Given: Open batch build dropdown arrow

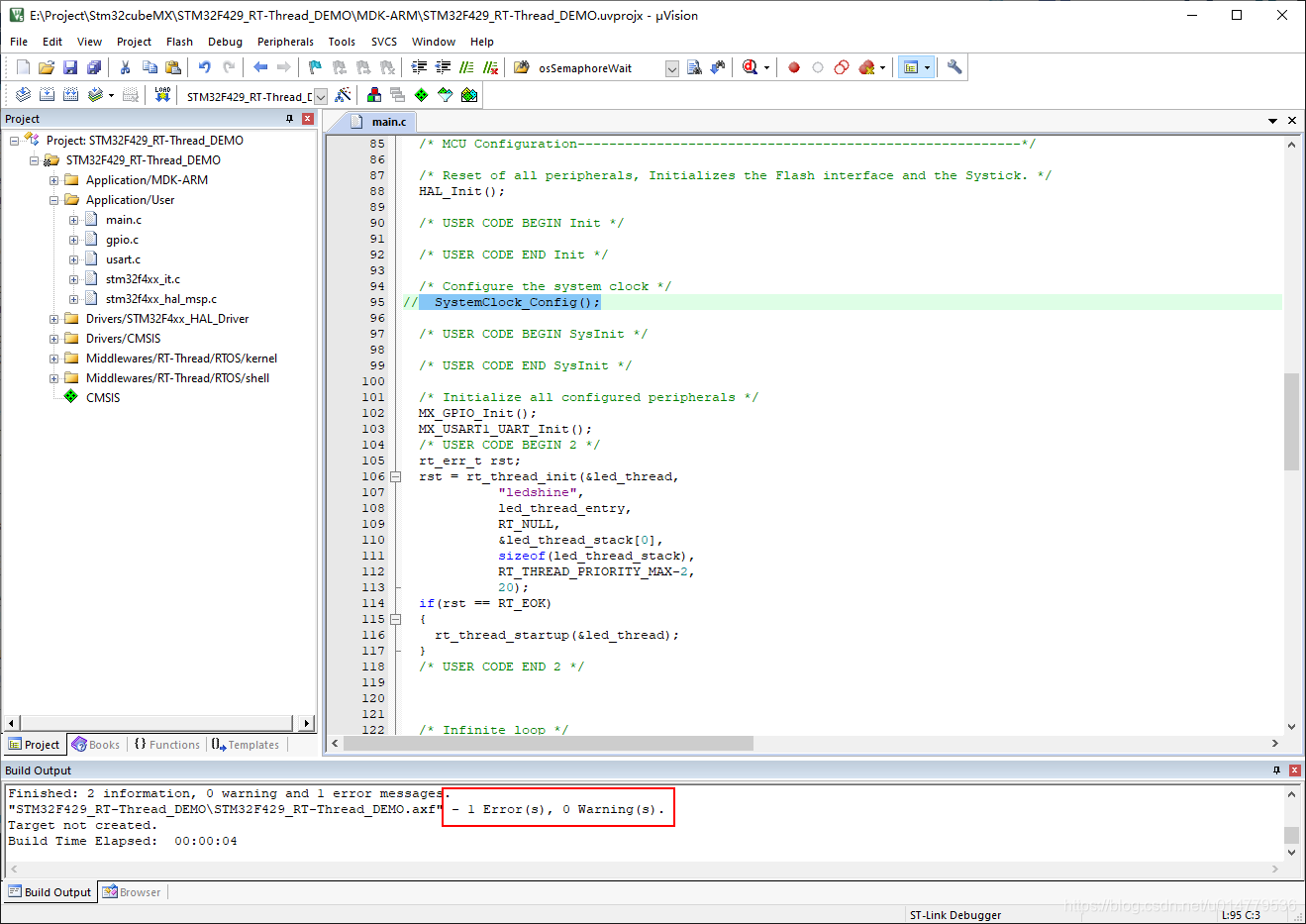Looking at the screenshot, I should click(x=111, y=95).
